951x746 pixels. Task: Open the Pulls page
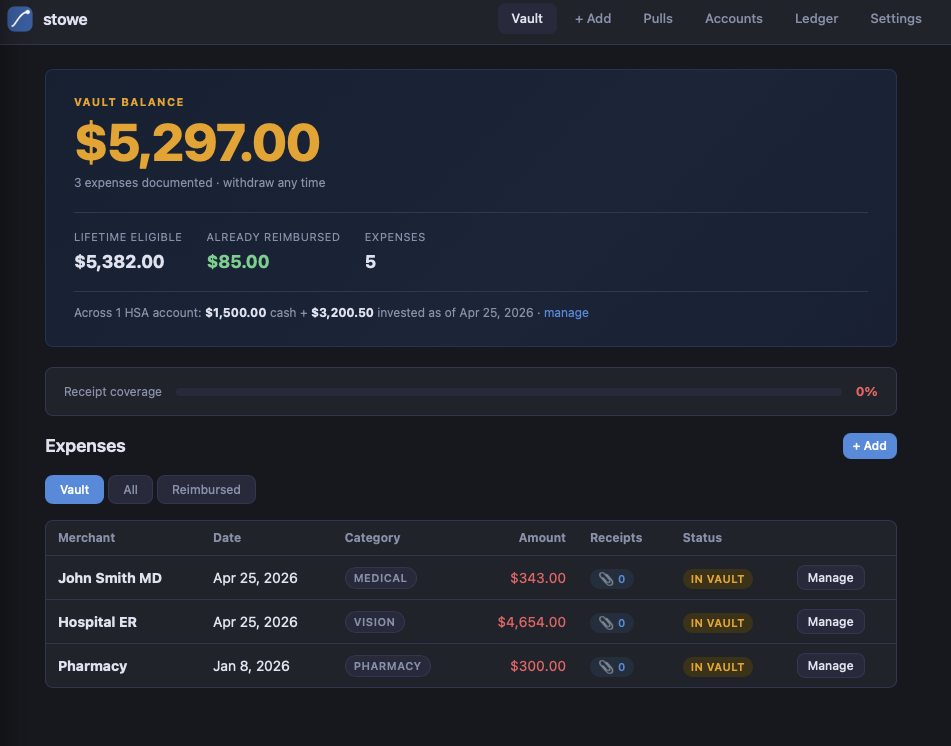pyautogui.click(x=657, y=19)
